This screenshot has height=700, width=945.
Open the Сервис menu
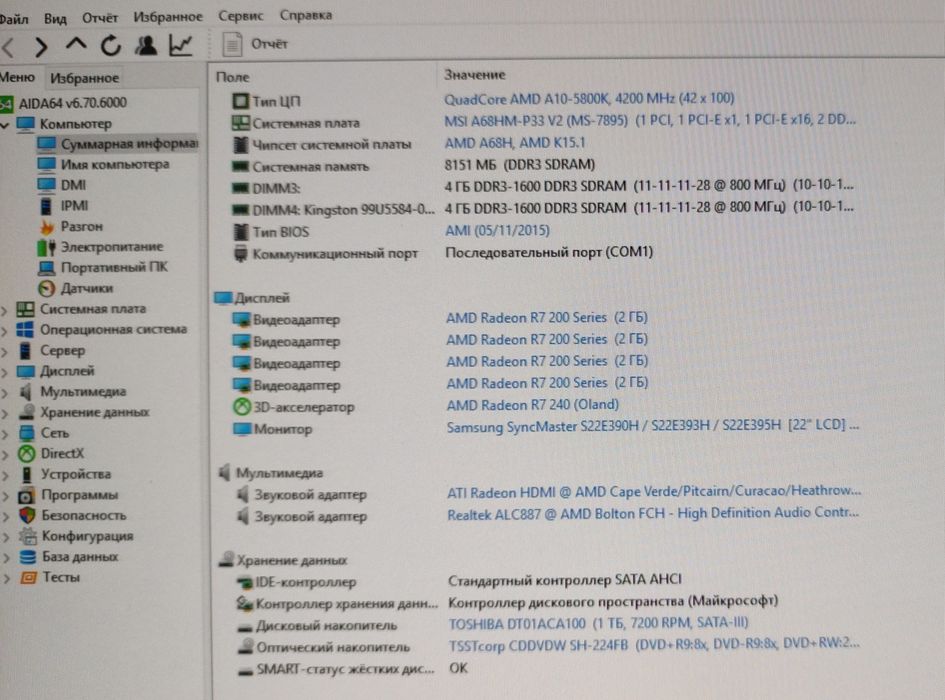point(240,16)
